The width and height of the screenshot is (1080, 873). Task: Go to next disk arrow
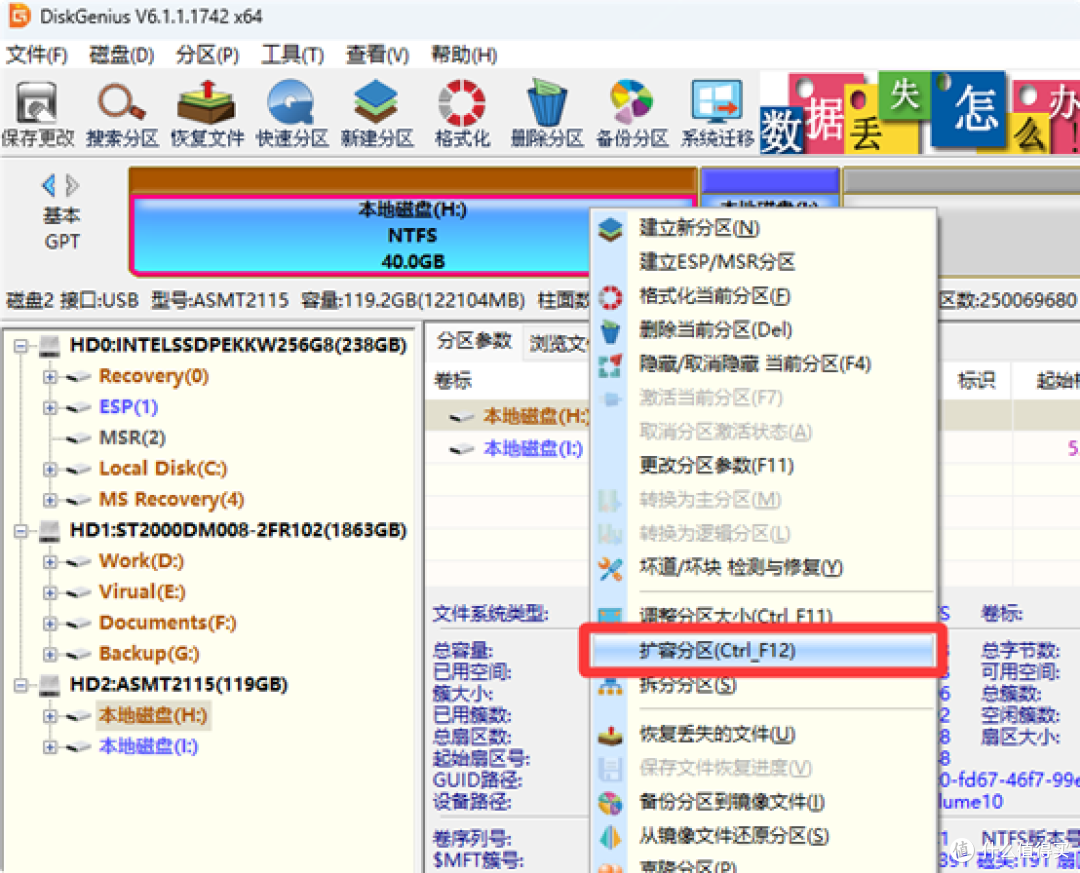[x=72, y=185]
